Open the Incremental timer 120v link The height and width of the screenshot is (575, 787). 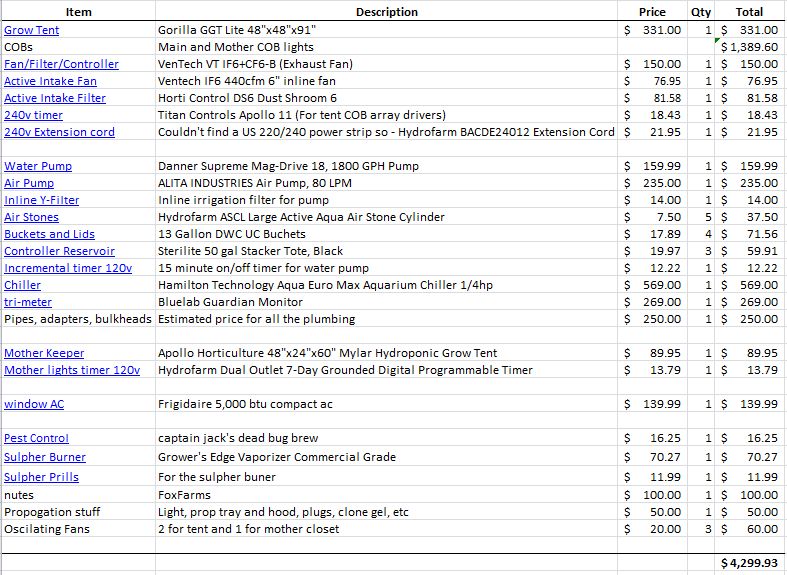click(x=68, y=268)
